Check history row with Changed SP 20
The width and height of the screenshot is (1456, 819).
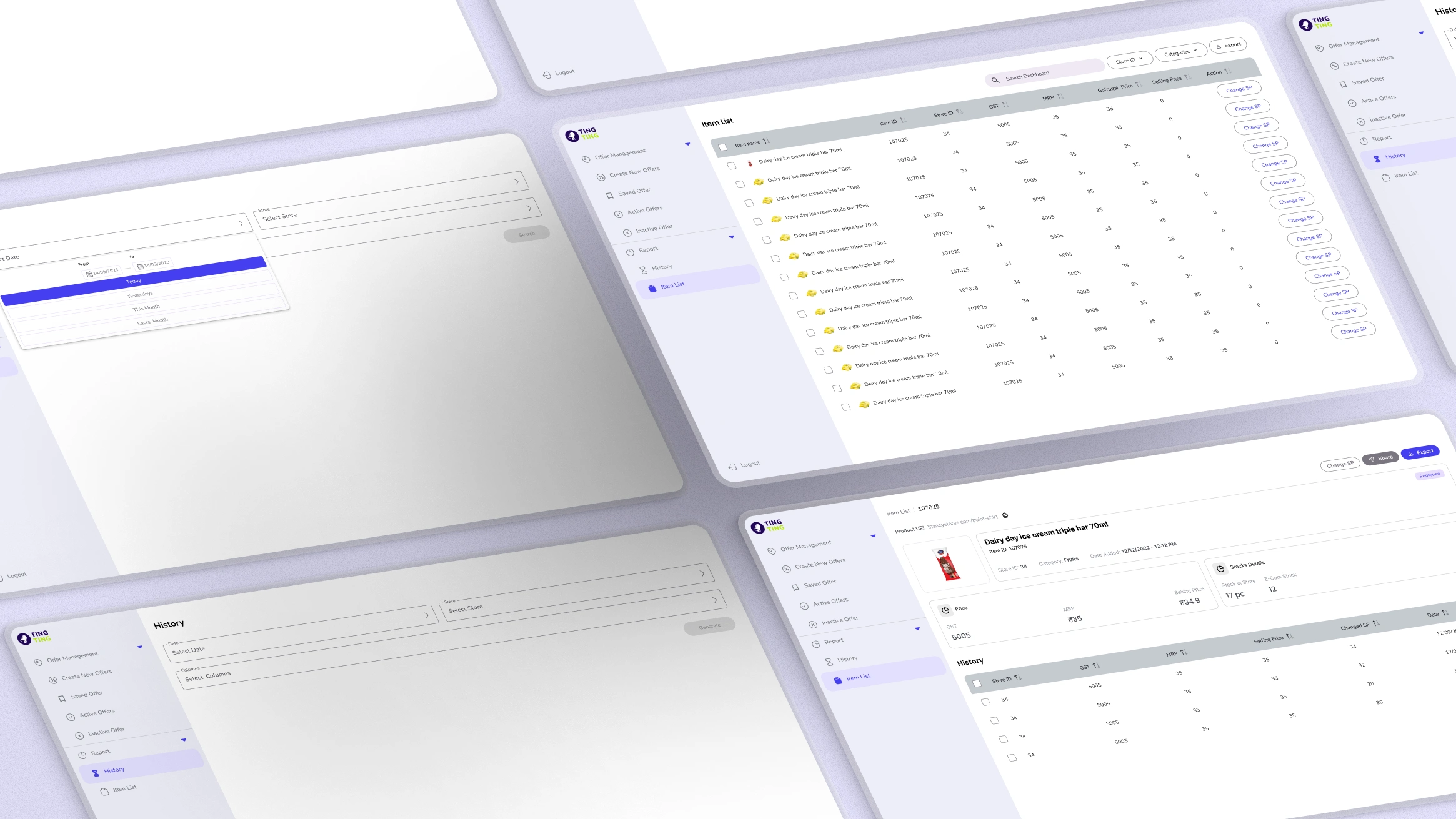(x=1003, y=739)
